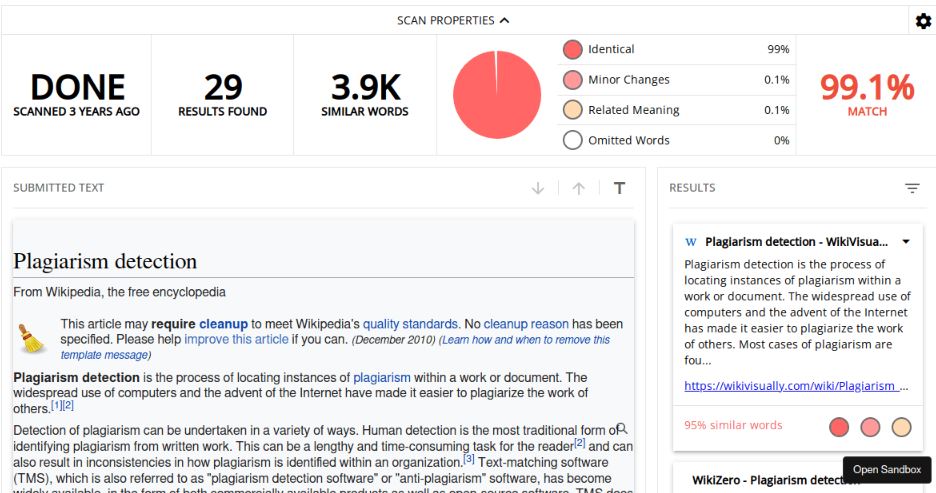Follow the 'quality standards' link
Screen dimensions: 936x493
coord(410,324)
